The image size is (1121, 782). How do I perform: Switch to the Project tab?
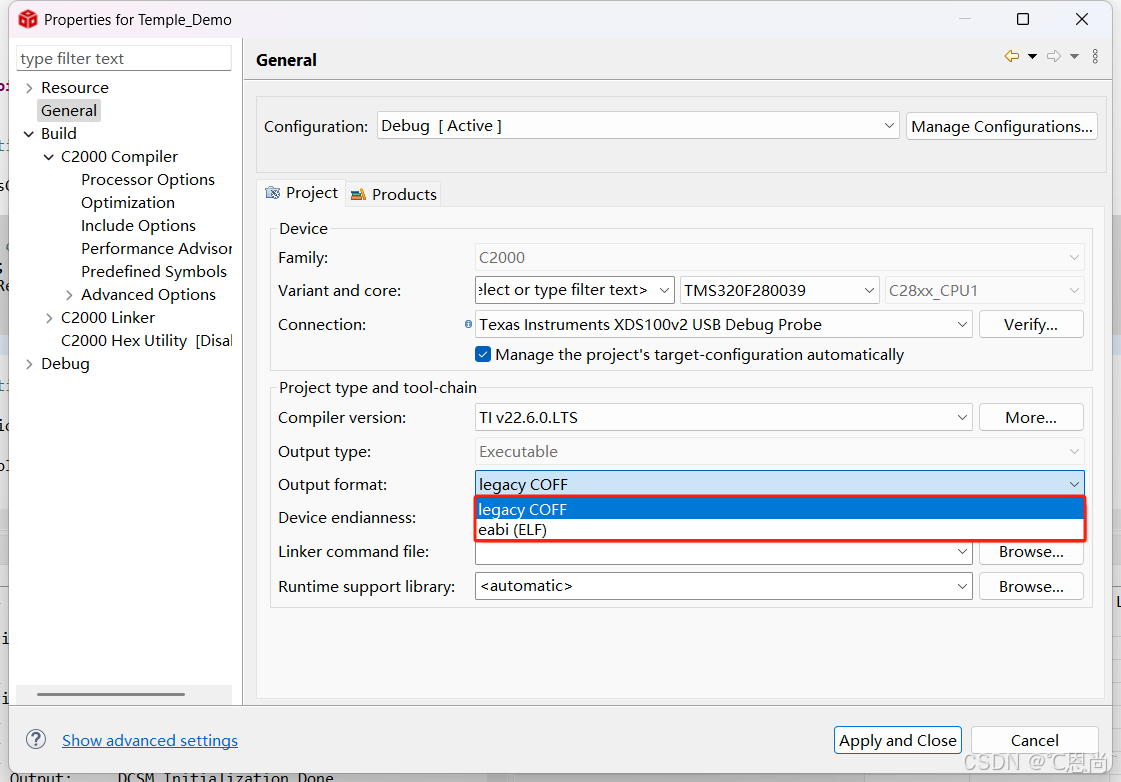pyautogui.click(x=302, y=193)
